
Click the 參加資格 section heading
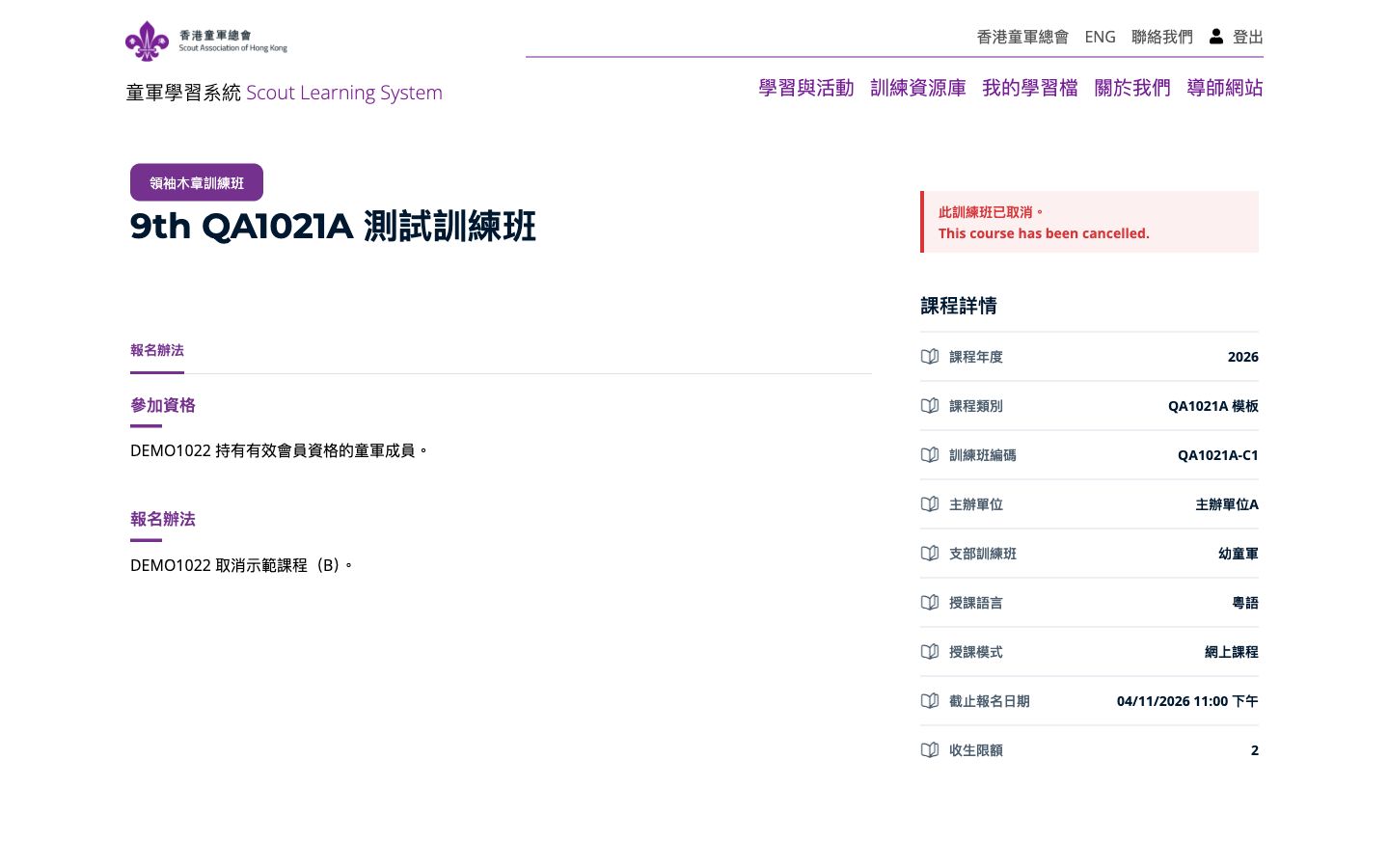(163, 405)
